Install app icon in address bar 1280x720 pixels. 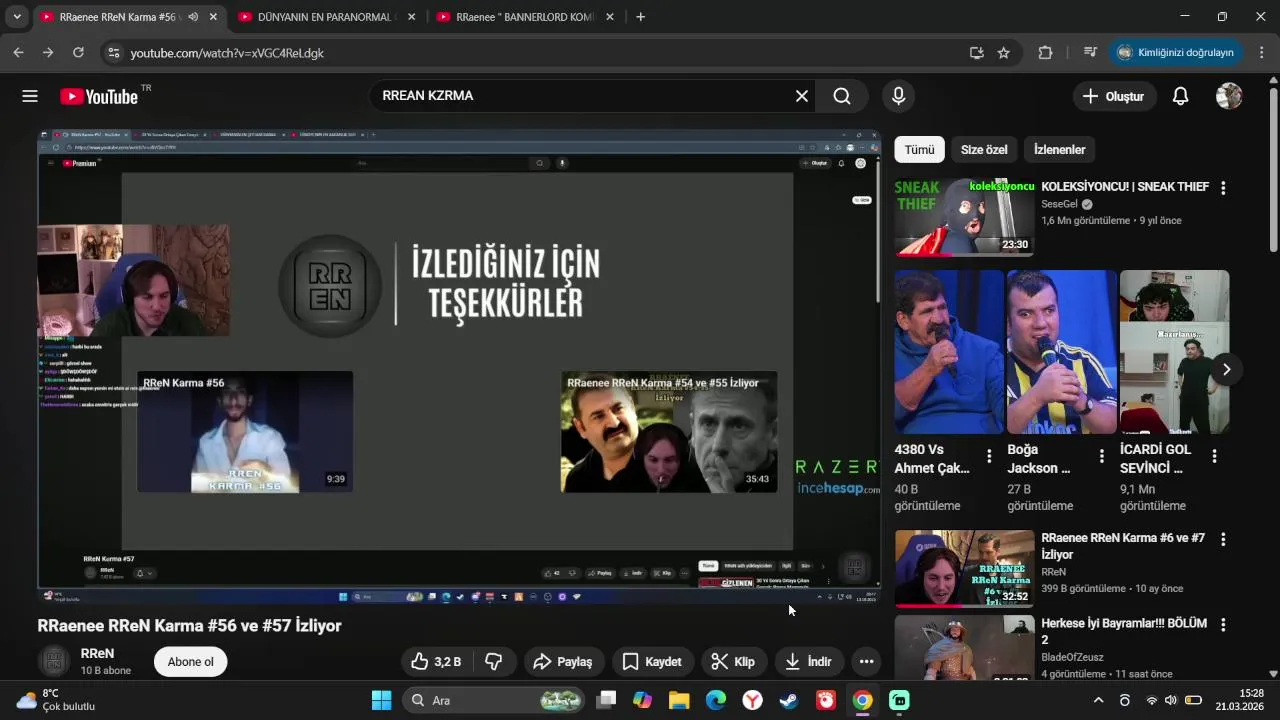[x=976, y=53]
